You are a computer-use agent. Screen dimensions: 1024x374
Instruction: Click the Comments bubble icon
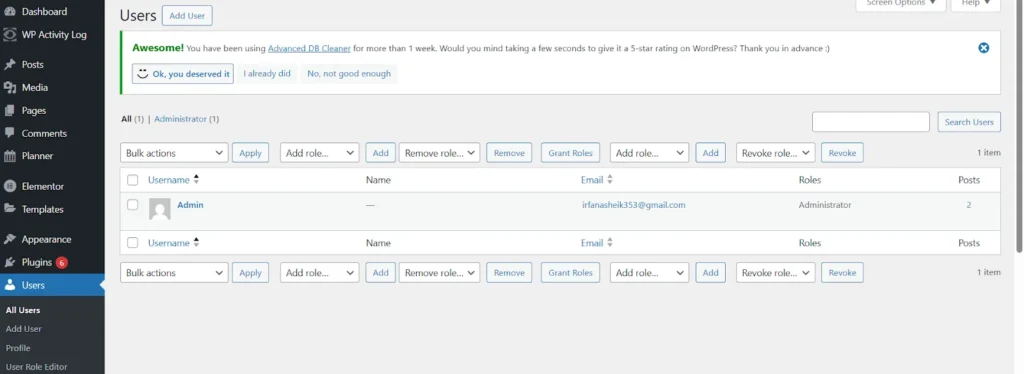(9, 133)
